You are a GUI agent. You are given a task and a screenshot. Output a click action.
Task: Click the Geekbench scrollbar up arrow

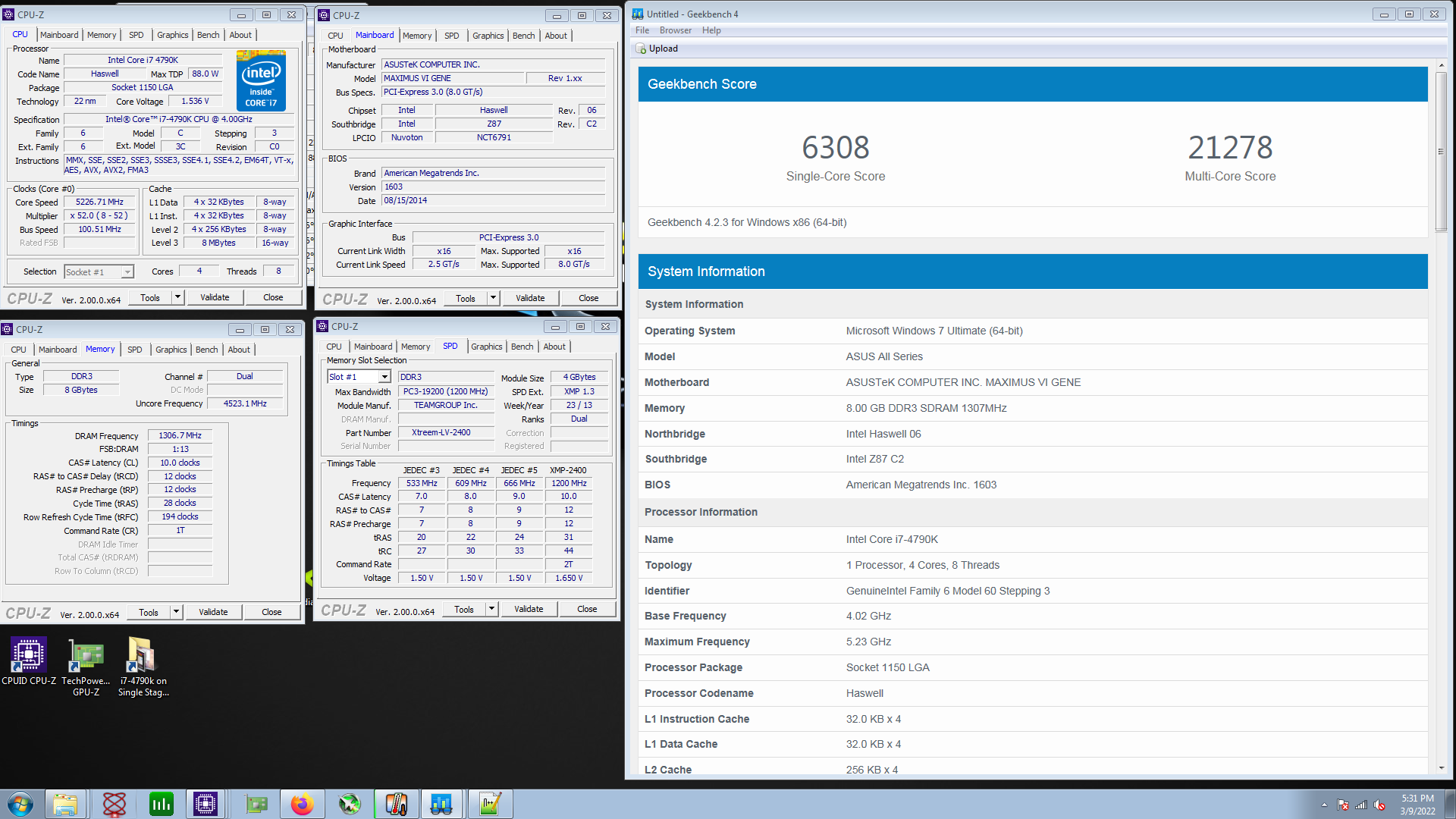(1441, 66)
